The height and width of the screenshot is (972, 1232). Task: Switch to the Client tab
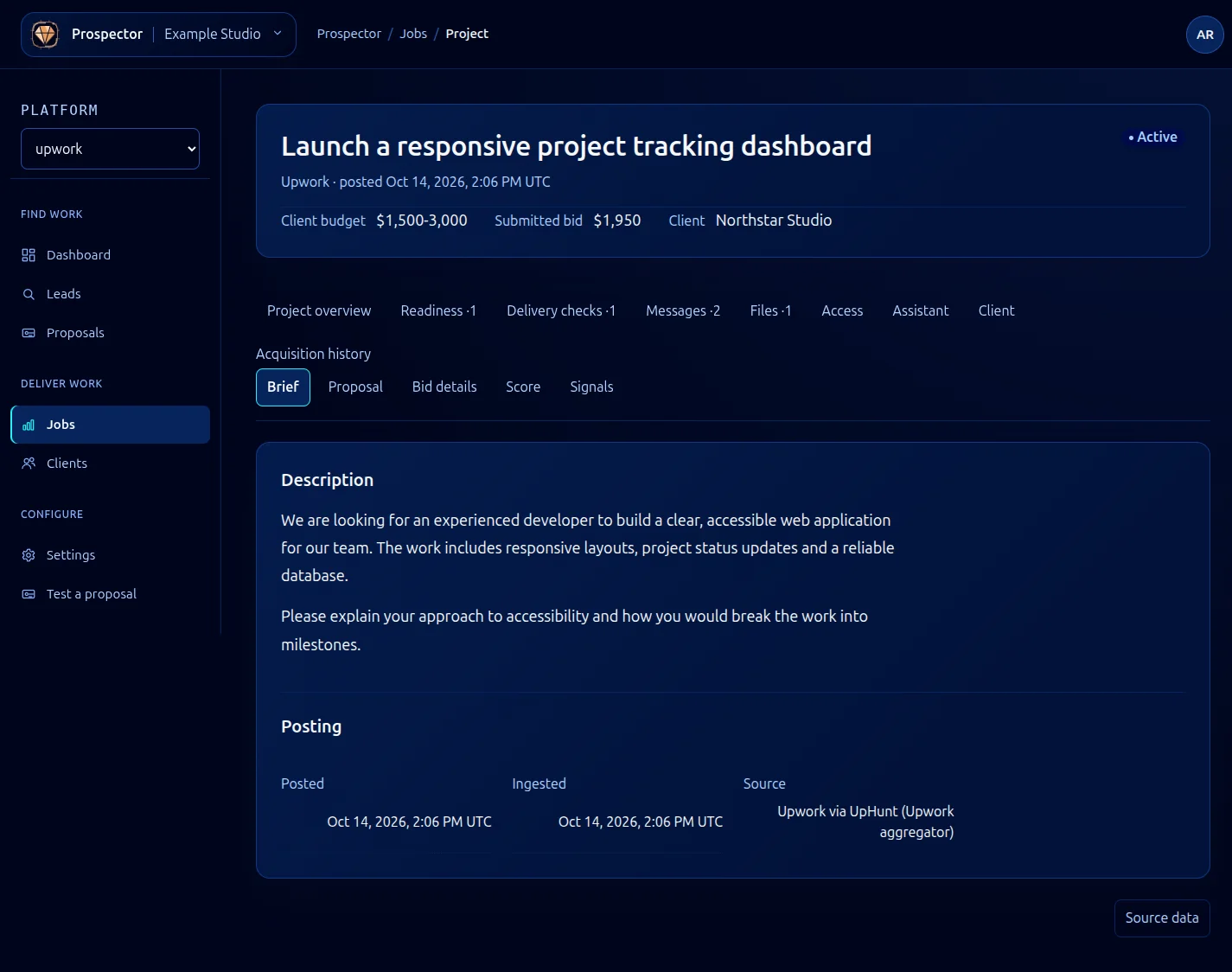(x=996, y=310)
